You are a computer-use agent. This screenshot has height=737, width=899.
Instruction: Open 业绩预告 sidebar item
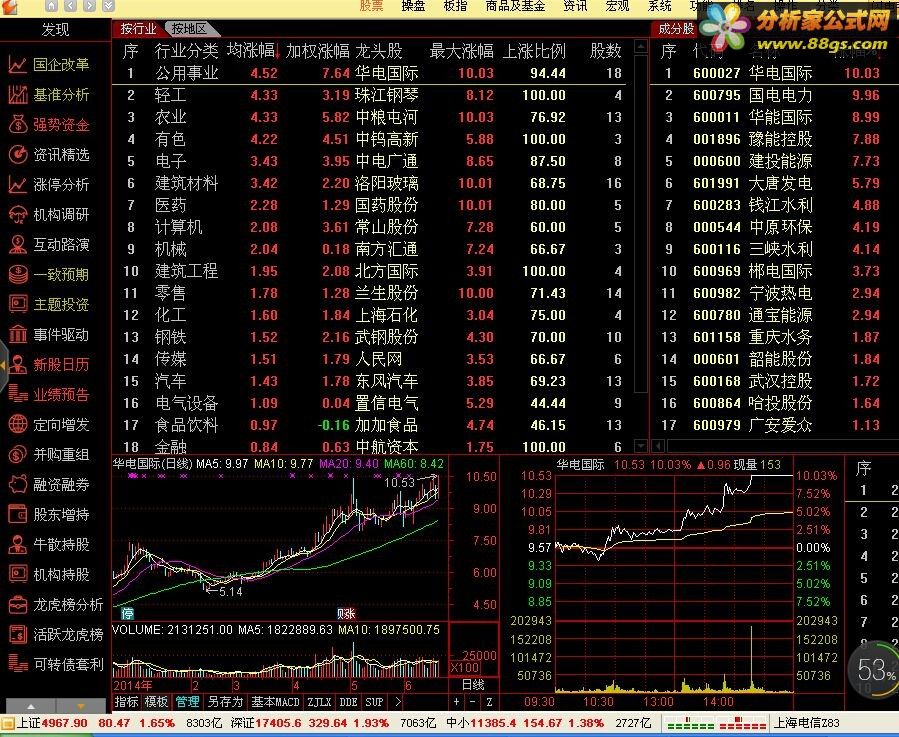tap(49, 394)
